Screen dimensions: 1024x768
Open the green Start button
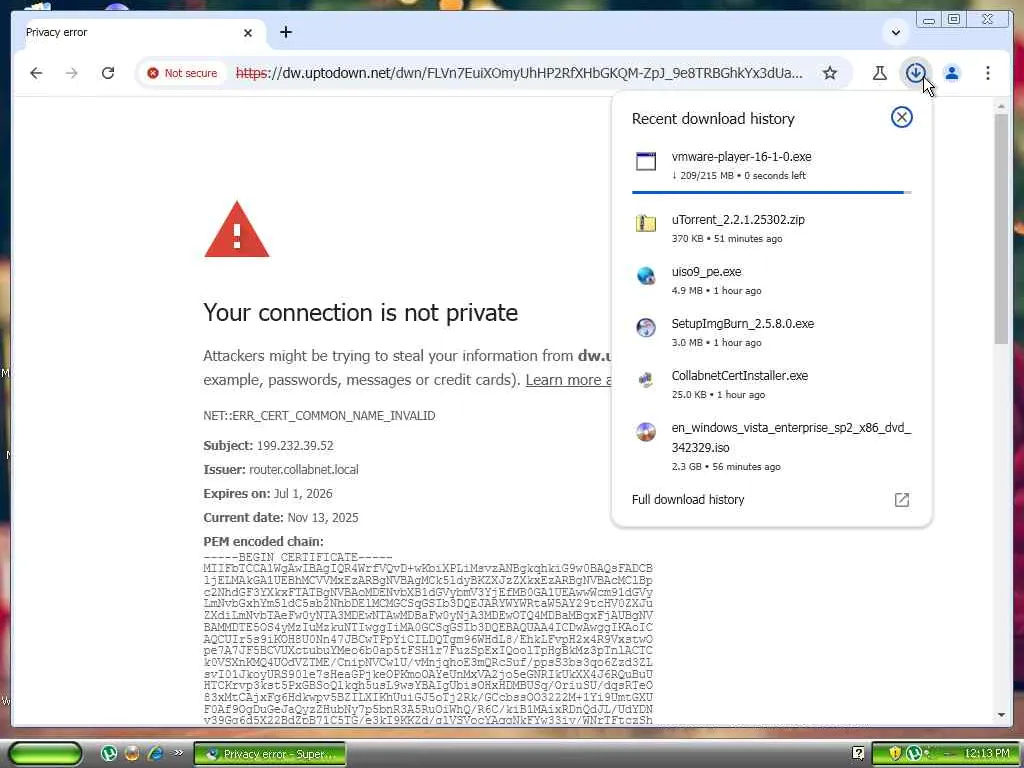click(45, 754)
